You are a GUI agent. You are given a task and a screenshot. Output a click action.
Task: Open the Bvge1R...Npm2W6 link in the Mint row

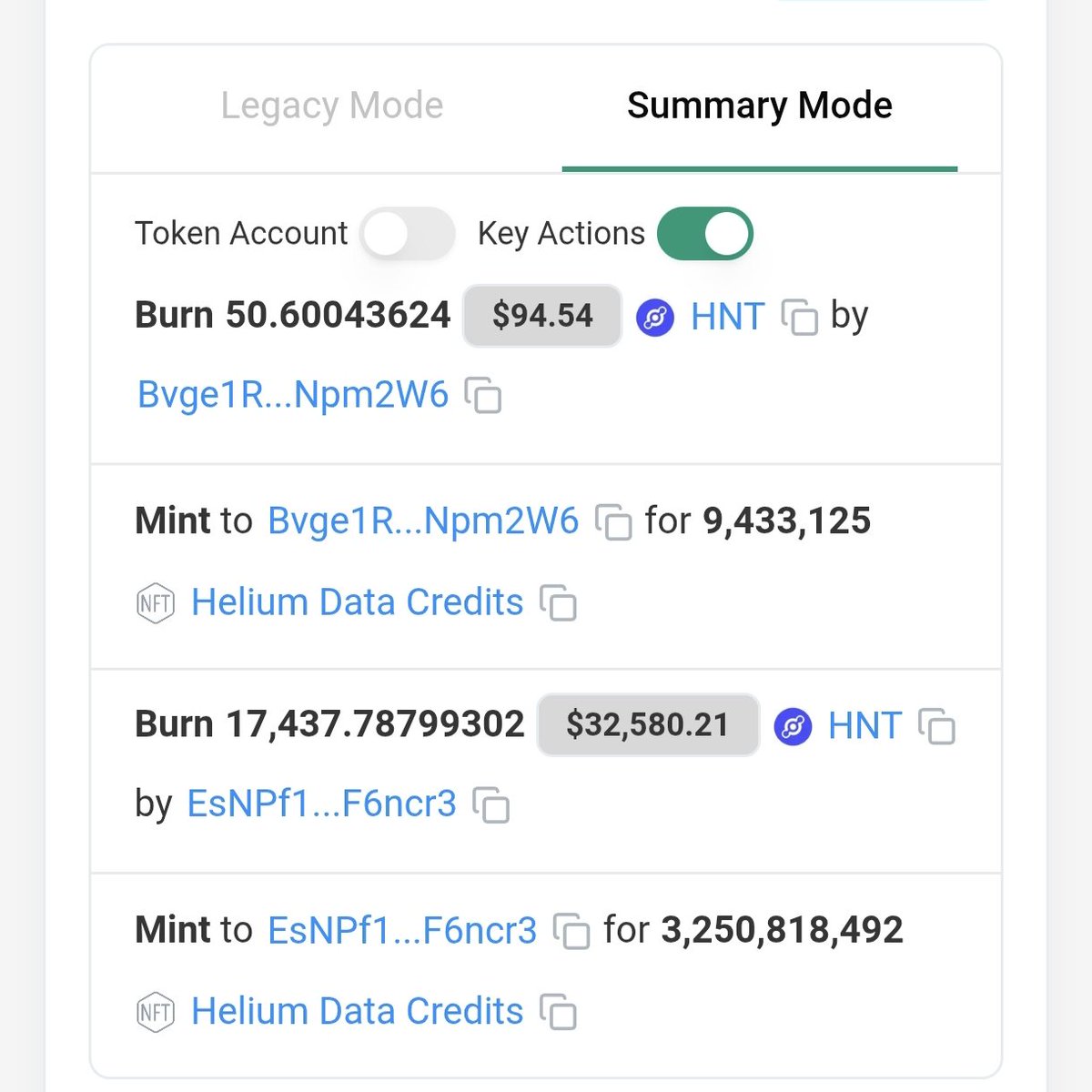click(423, 521)
